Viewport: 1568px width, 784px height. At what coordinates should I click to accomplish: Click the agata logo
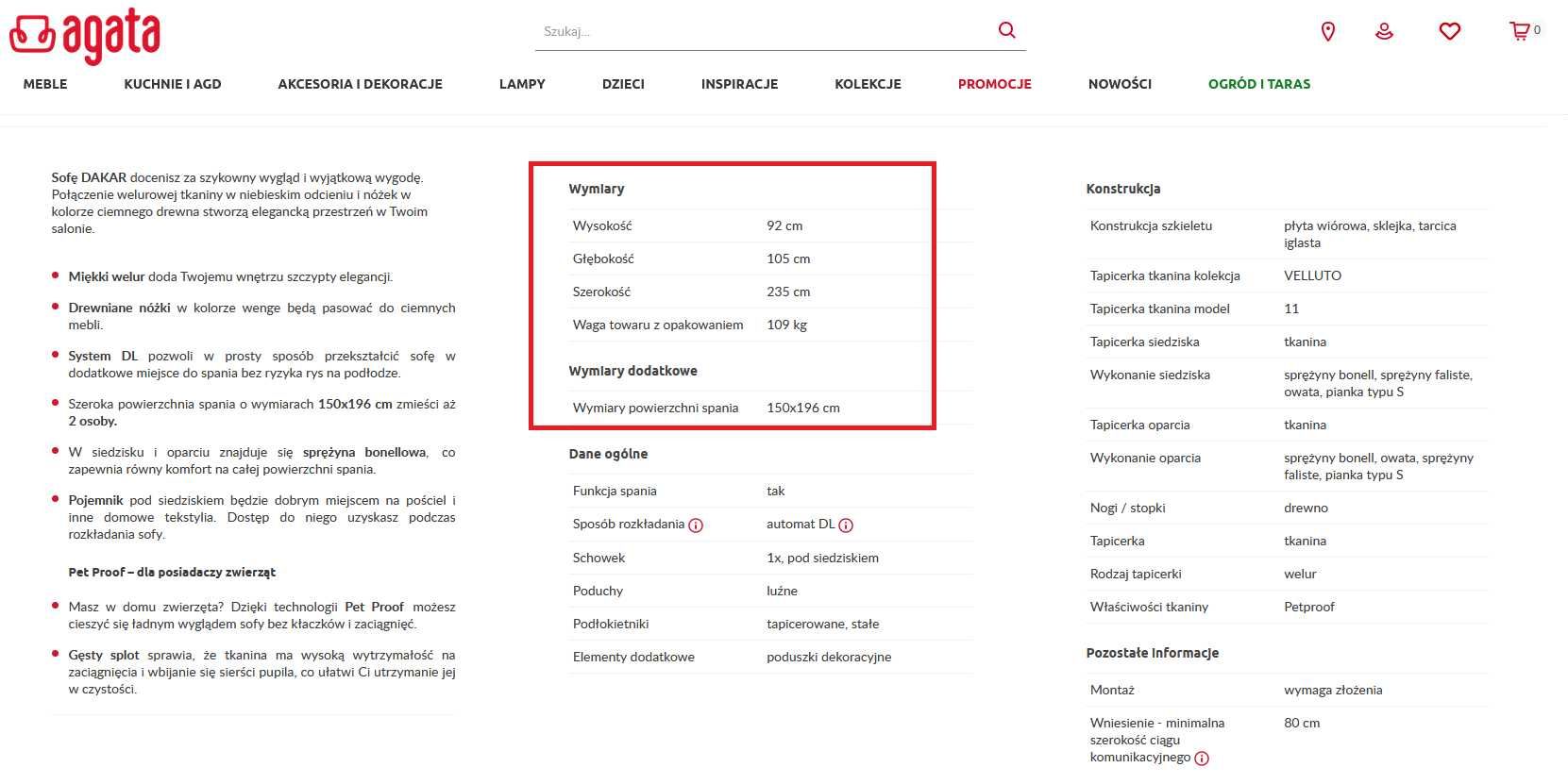(x=84, y=35)
